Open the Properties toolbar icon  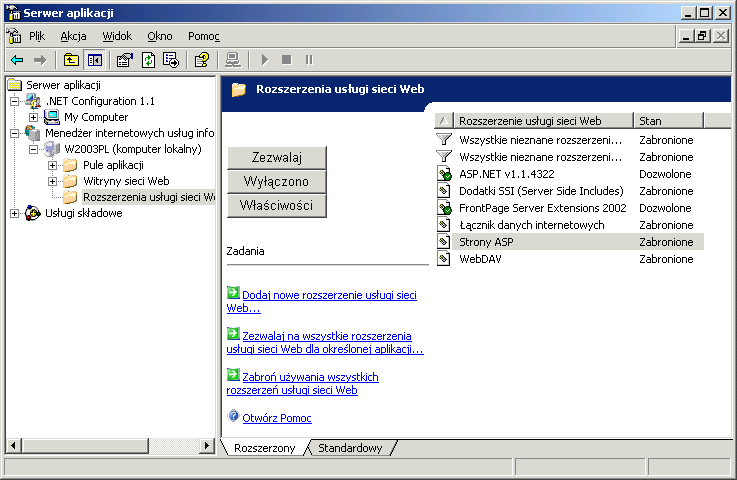125,60
